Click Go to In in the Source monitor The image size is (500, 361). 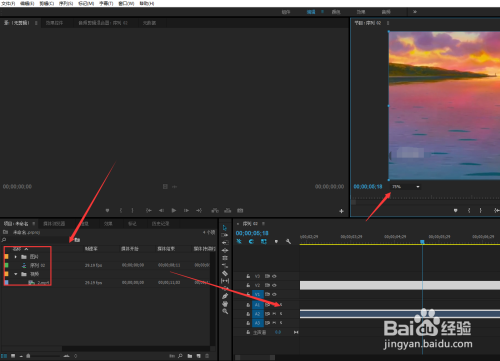pos(149,210)
